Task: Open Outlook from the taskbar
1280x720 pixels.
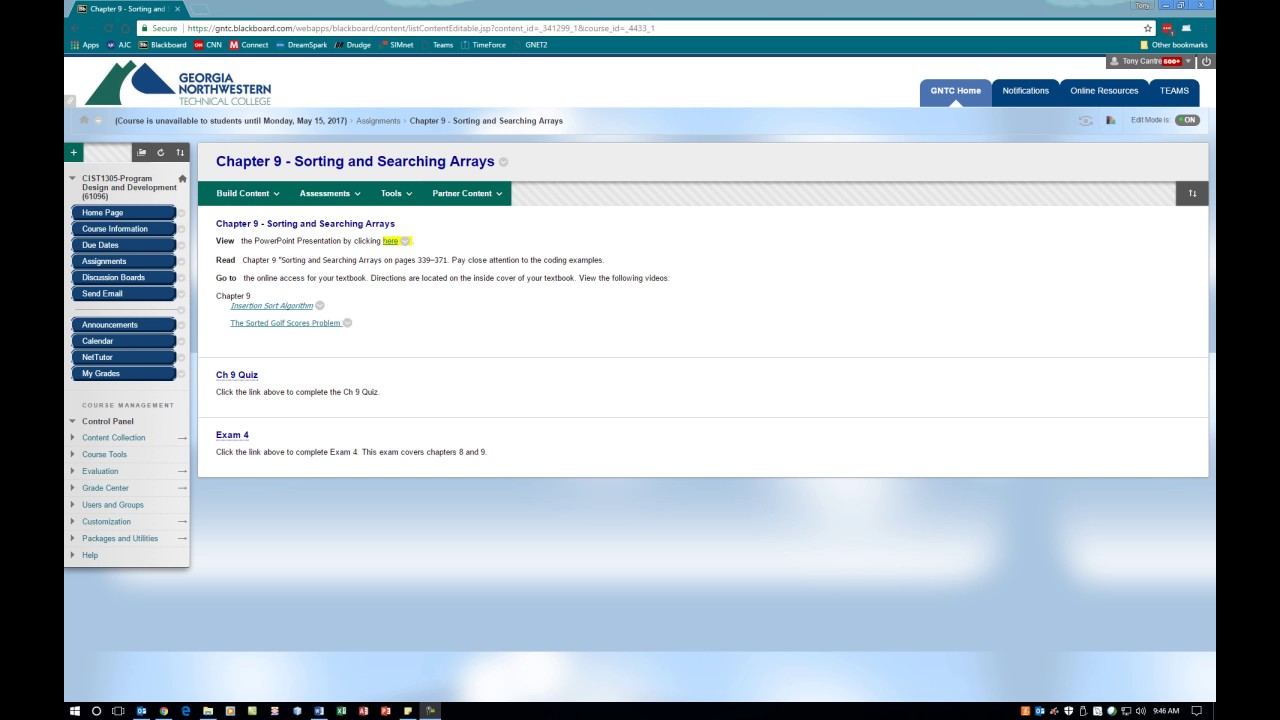Action: coord(141,711)
